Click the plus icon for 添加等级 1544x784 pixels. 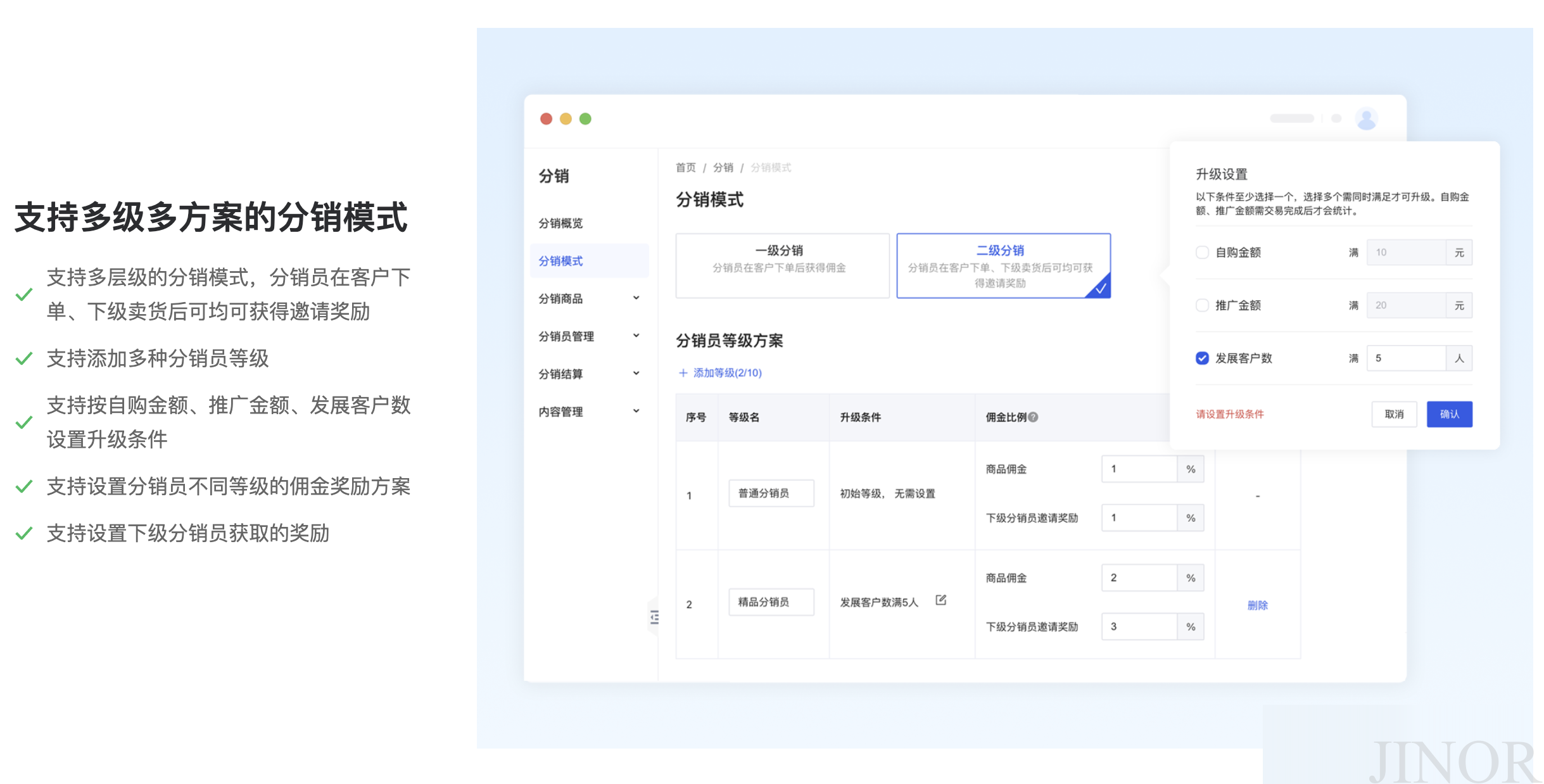click(x=683, y=373)
